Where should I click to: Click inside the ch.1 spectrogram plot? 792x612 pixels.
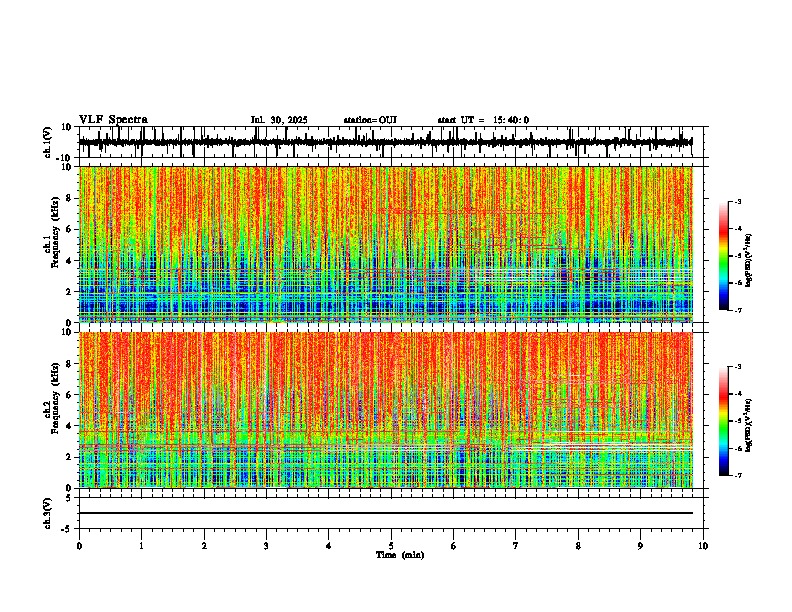386,244
